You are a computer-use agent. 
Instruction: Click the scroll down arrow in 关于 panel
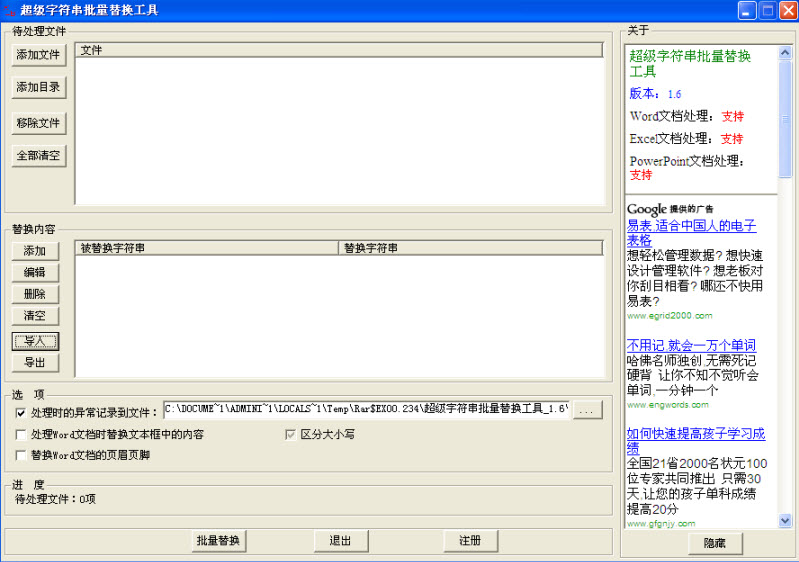(785, 520)
